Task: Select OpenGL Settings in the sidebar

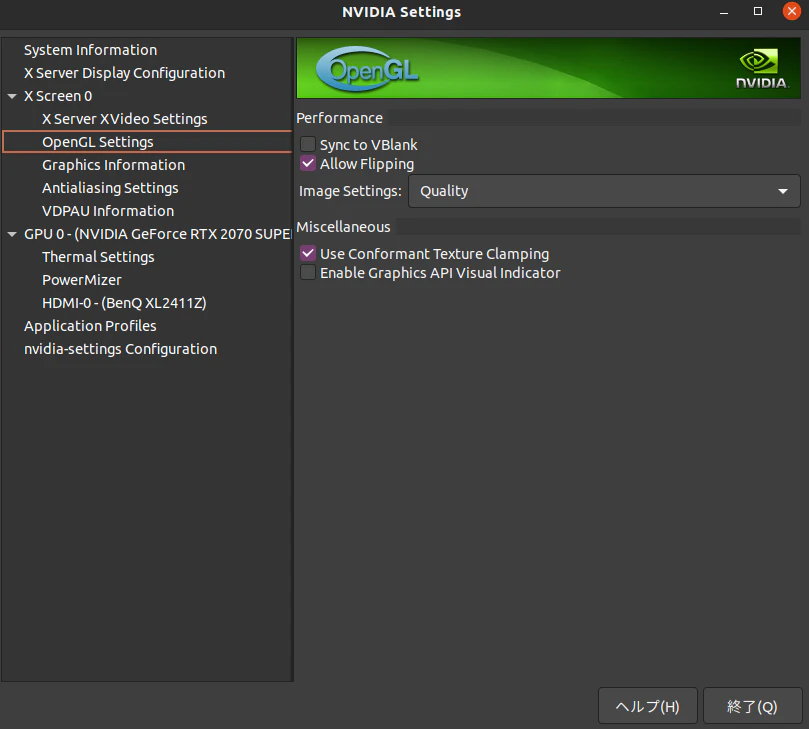Action: (x=148, y=142)
